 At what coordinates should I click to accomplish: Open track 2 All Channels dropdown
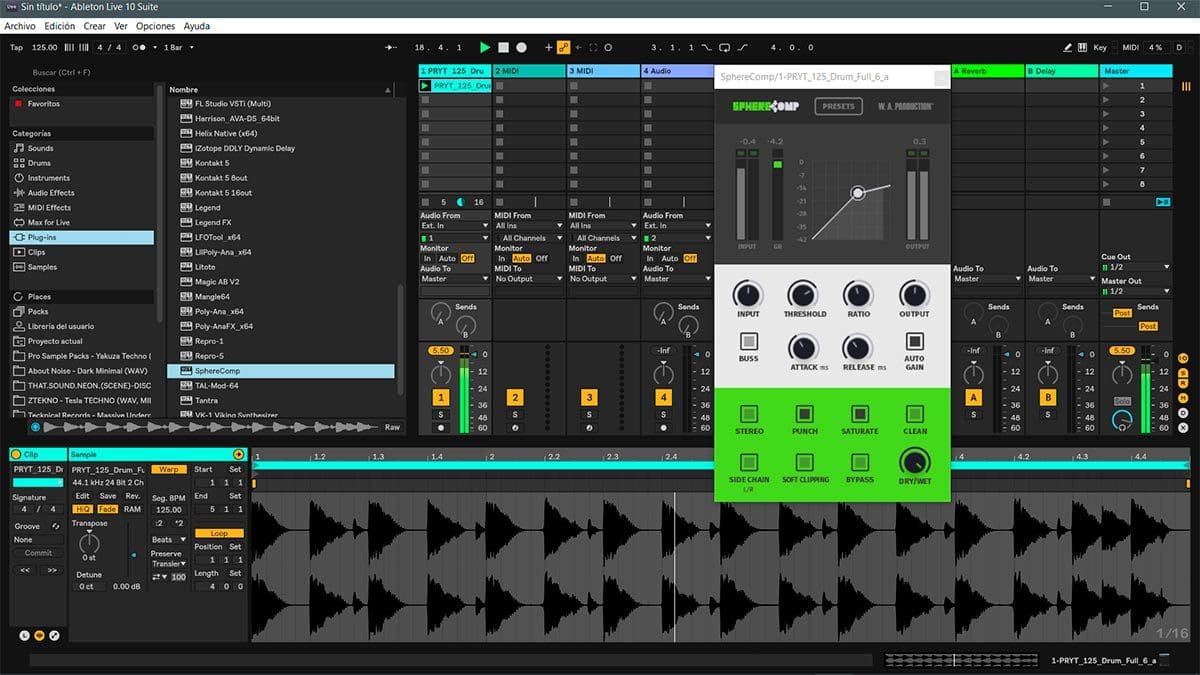click(529, 238)
